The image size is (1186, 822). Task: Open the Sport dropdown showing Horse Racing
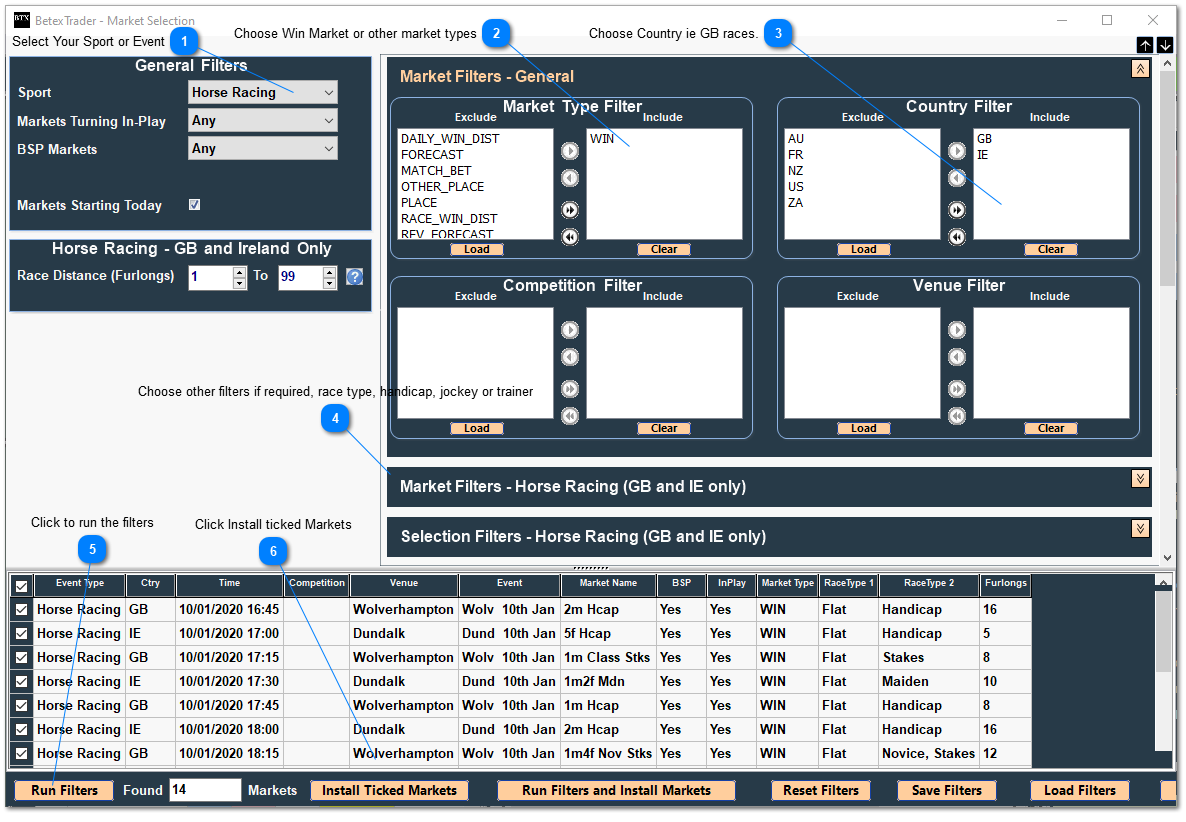coord(262,92)
